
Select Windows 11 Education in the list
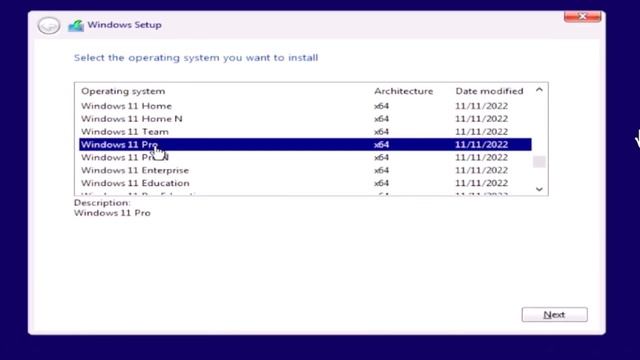(x=305, y=183)
